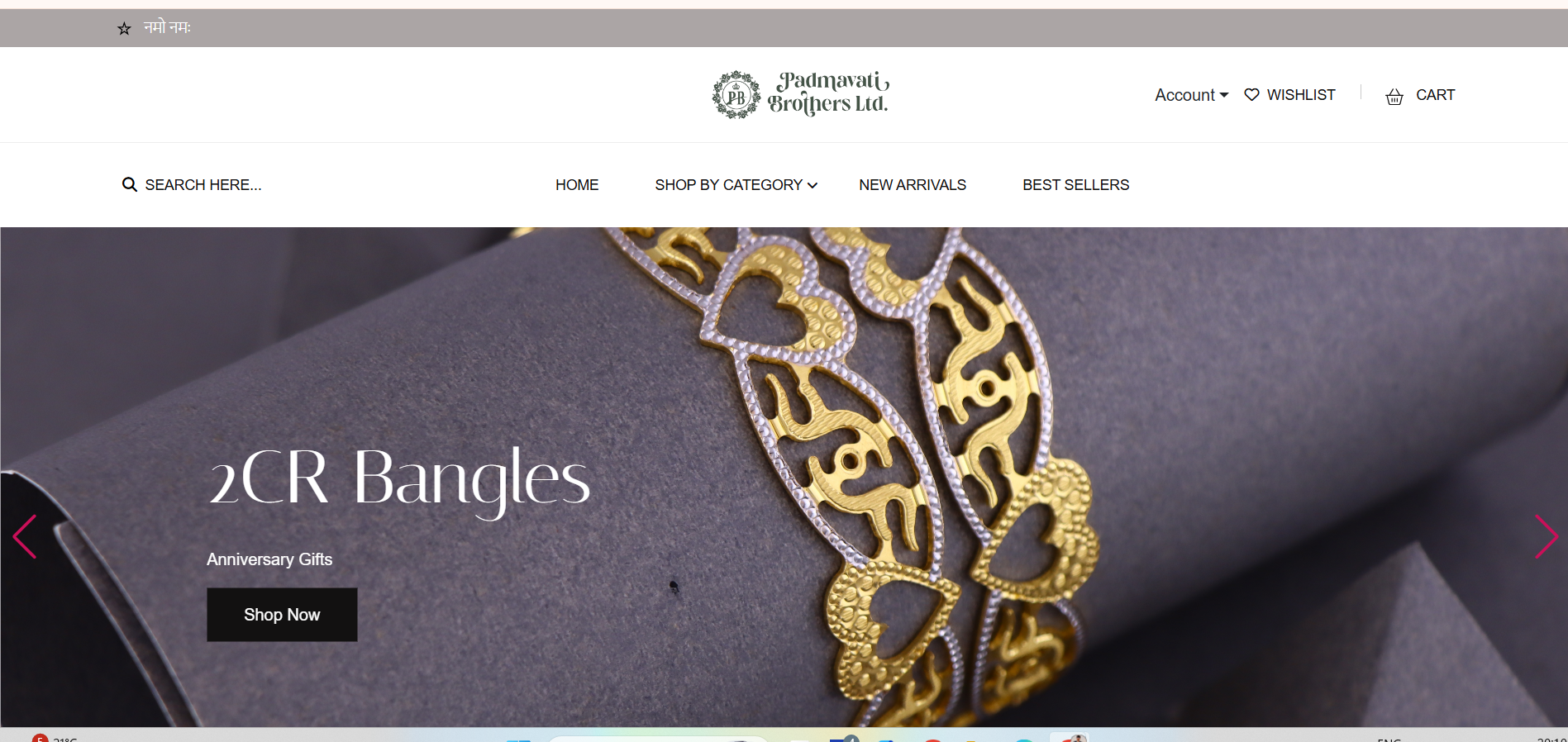The height and width of the screenshot is (742, 1568).
Task: Click the 2CR Bangles banner heading
Action: [x=400, y=481]
